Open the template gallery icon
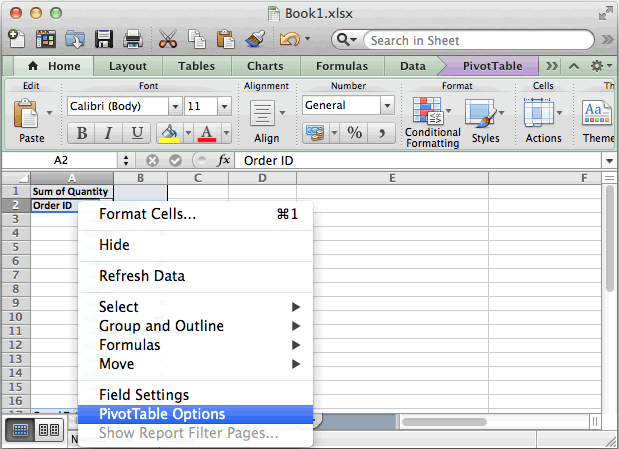The image size is (619, 449). [45, 39]
